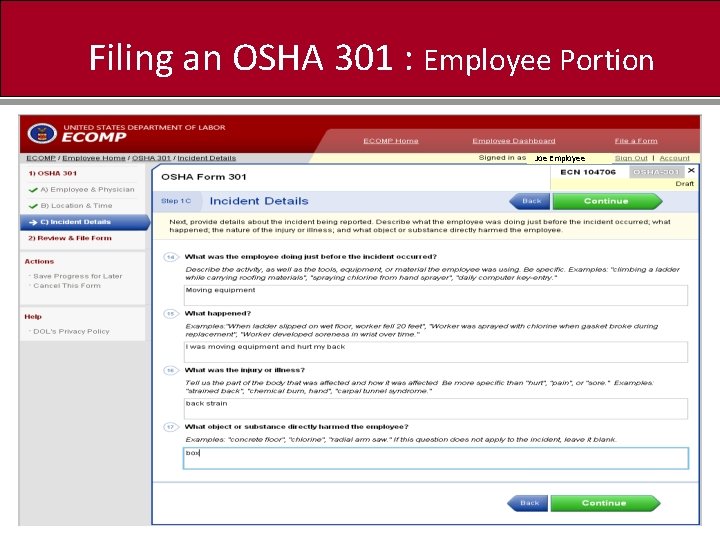Click the Help sidebar heading
Screen dimensions: 720x540
tap(33, 316)
